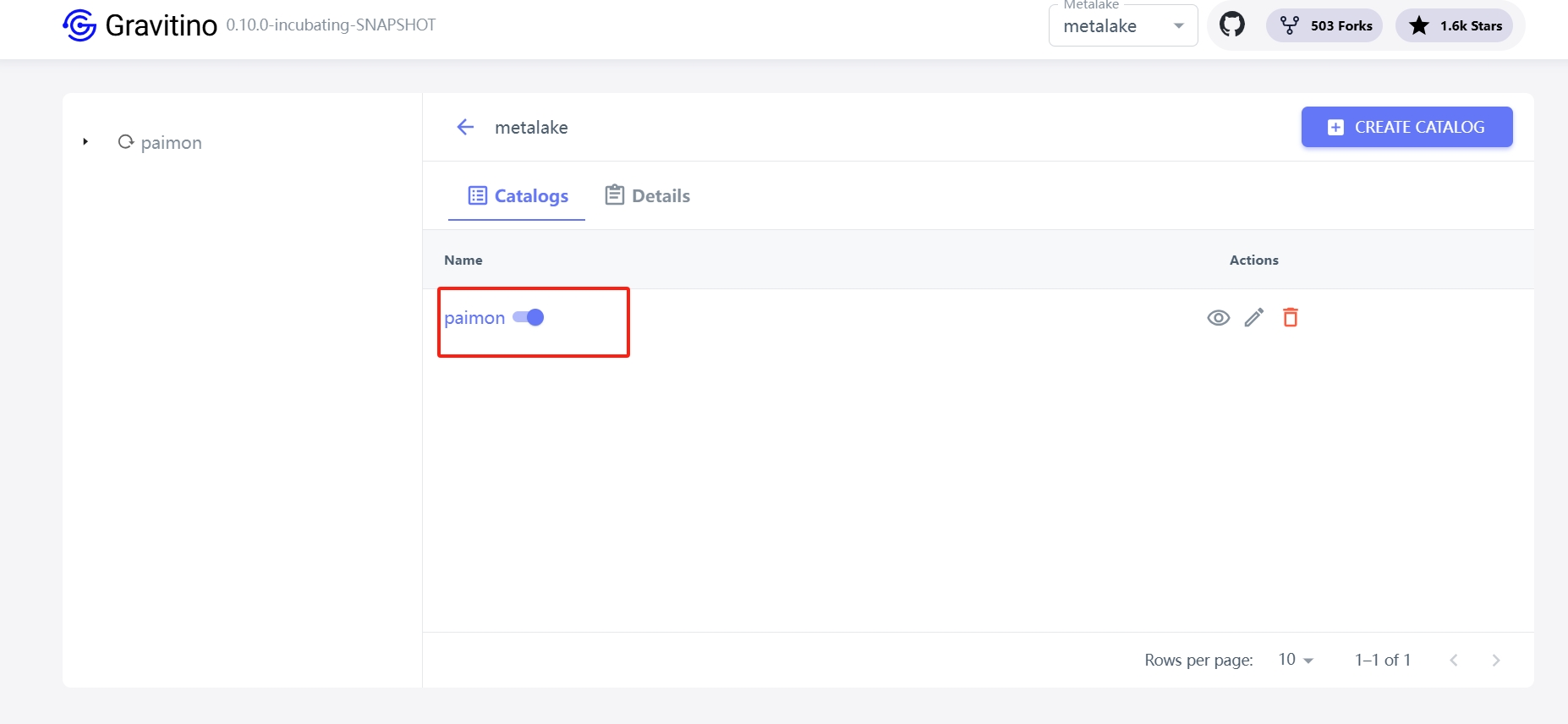Open the rows per page dropdown
The image size is (1568, 724).
[1296, 660]
